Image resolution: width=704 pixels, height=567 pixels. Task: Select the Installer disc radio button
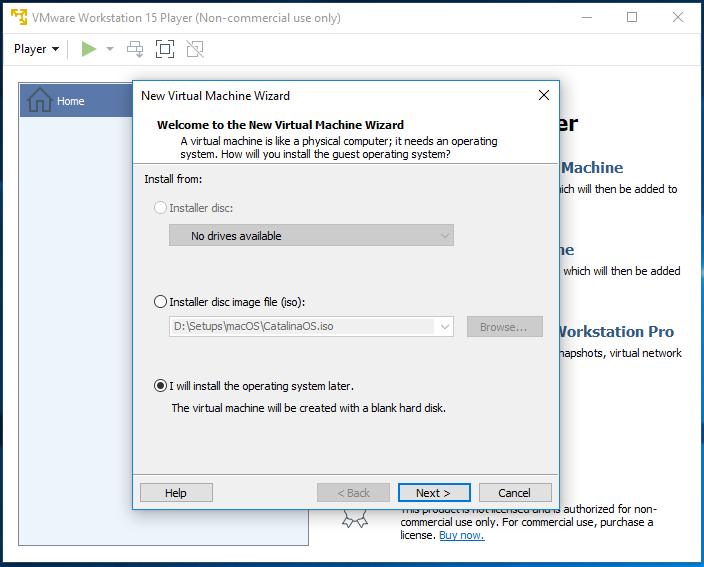[x=160, y=207]
